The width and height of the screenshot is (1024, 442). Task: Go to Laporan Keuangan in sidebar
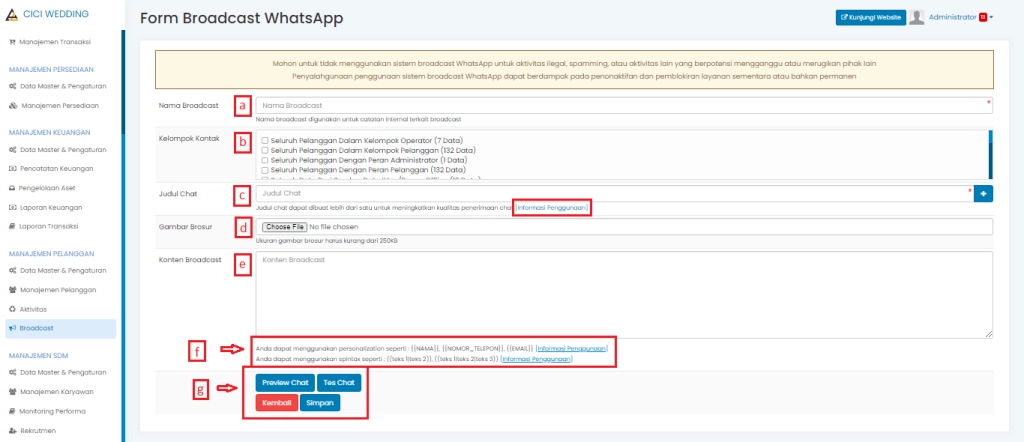51,207
